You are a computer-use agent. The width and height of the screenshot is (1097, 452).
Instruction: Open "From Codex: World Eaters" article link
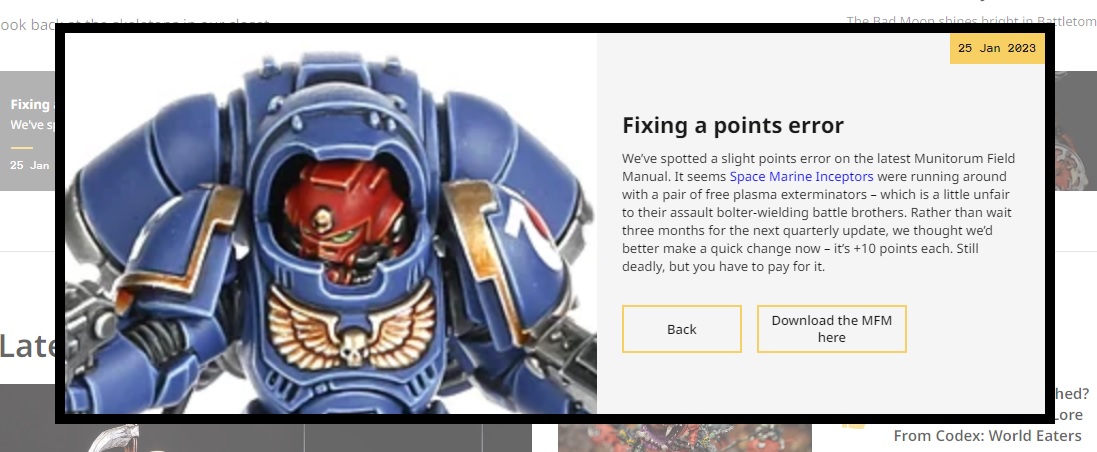pyautogui.click(x=987, y=436)
